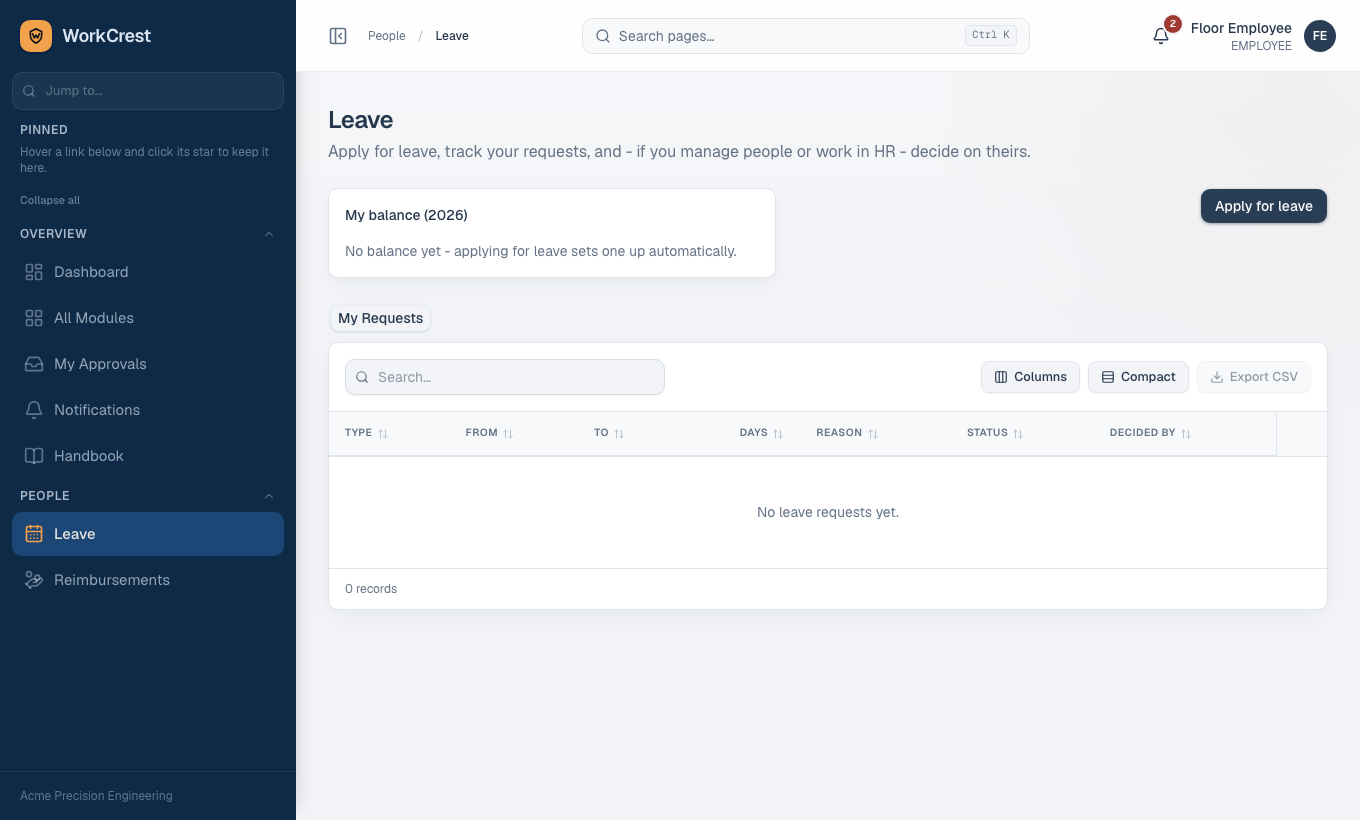Viewport: 1360px width, 820px height.
Task: Focus the requests table Search… field
Action: (x=505, y=377)
